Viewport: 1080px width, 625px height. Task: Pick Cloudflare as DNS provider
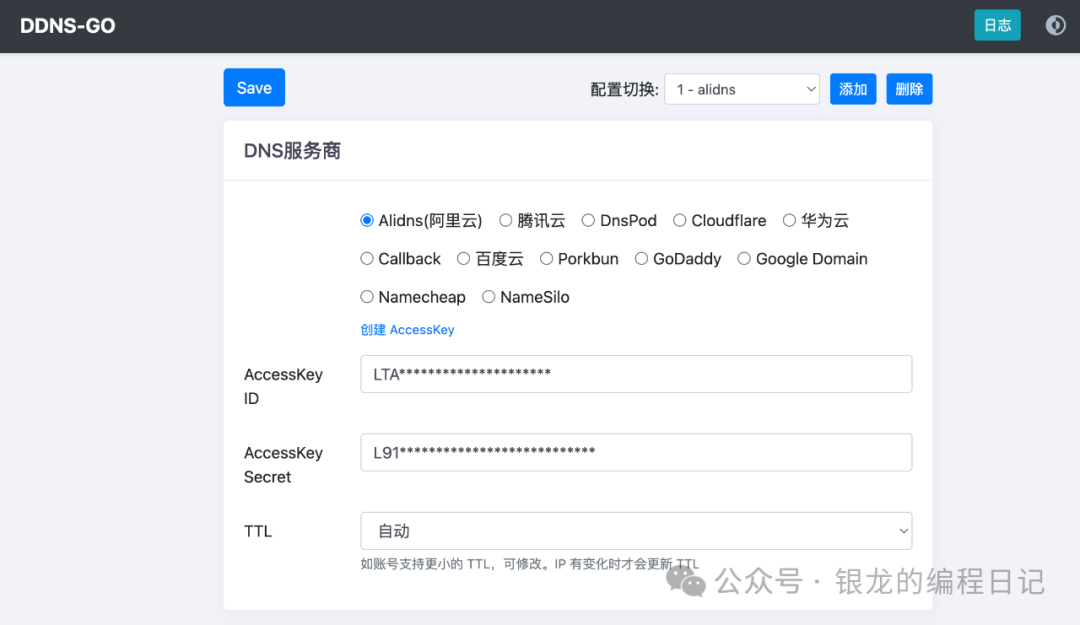click(x=680, y=220)
